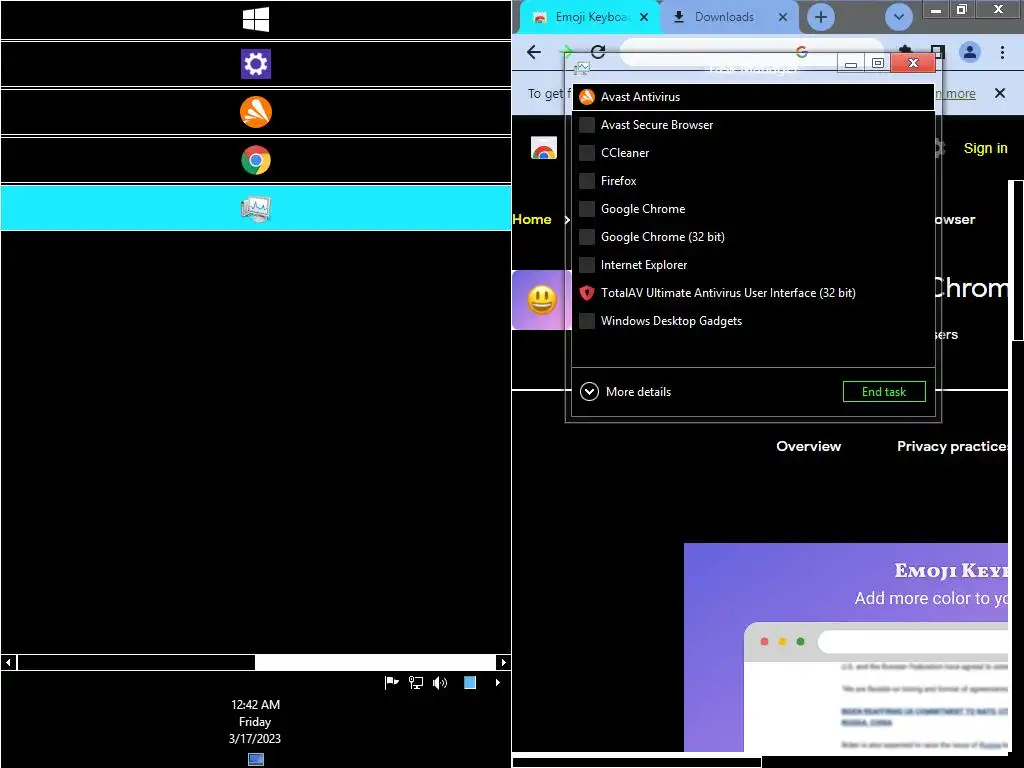Viewport: 1024px width, 768px height.
Task: Click the Show desktop icon below the date
Action: (x=255, y=759)
